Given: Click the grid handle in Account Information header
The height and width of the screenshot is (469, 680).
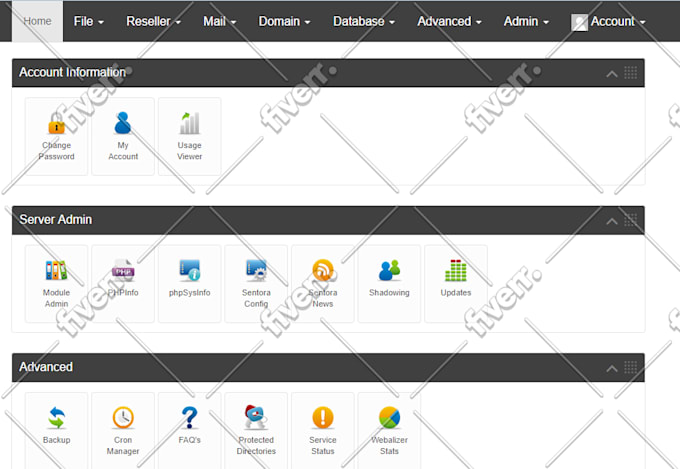Looking at the screenshot, I should coord(631,72).
